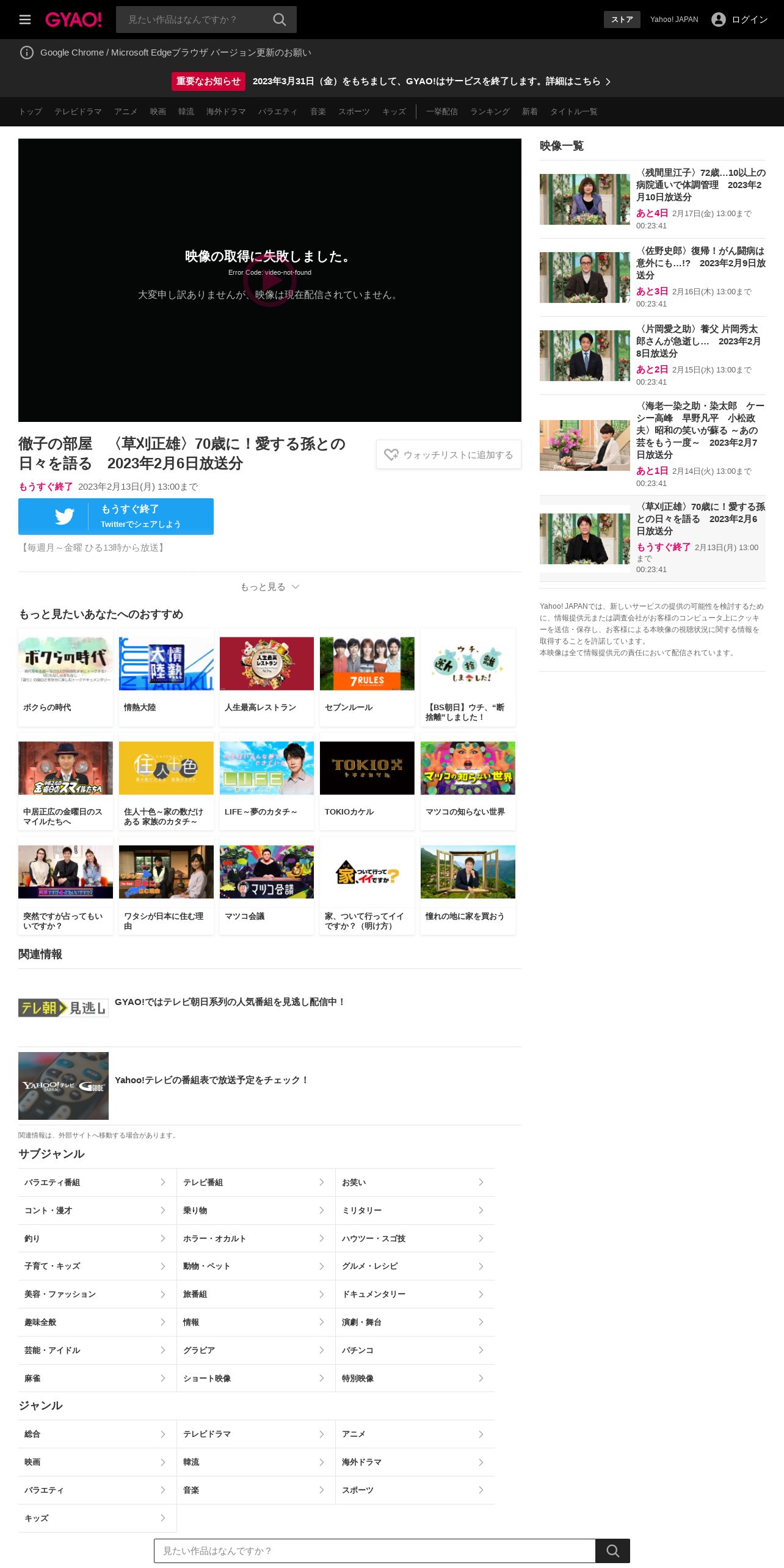Open Yahoo!テレビ G-GUIDE banner image
784x1568 pixels.
point(64,1086)
